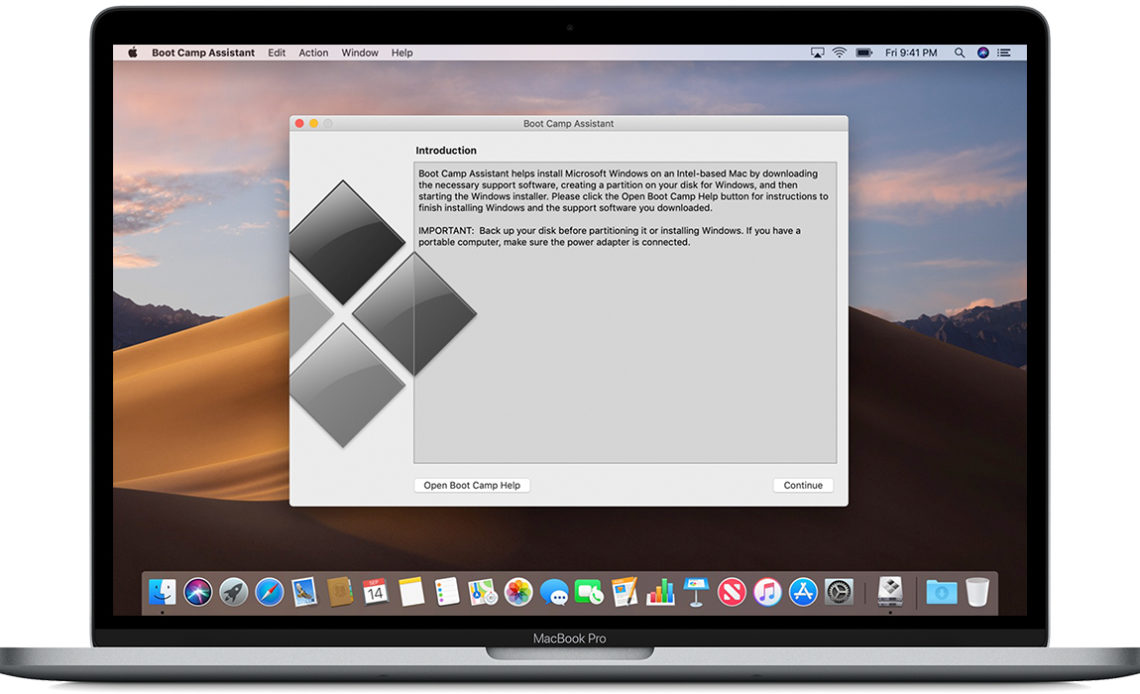Click Open Boot Camp Help button

[472, 485]
